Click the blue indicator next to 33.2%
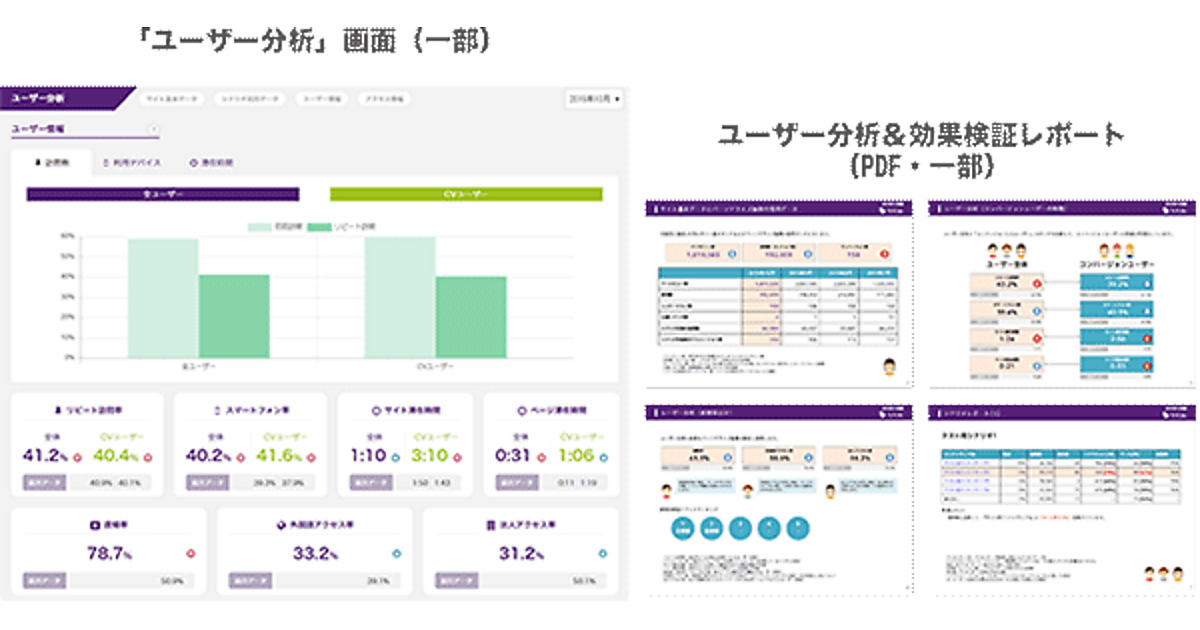This screenshot has height=630, width=1200. (396, 553)
